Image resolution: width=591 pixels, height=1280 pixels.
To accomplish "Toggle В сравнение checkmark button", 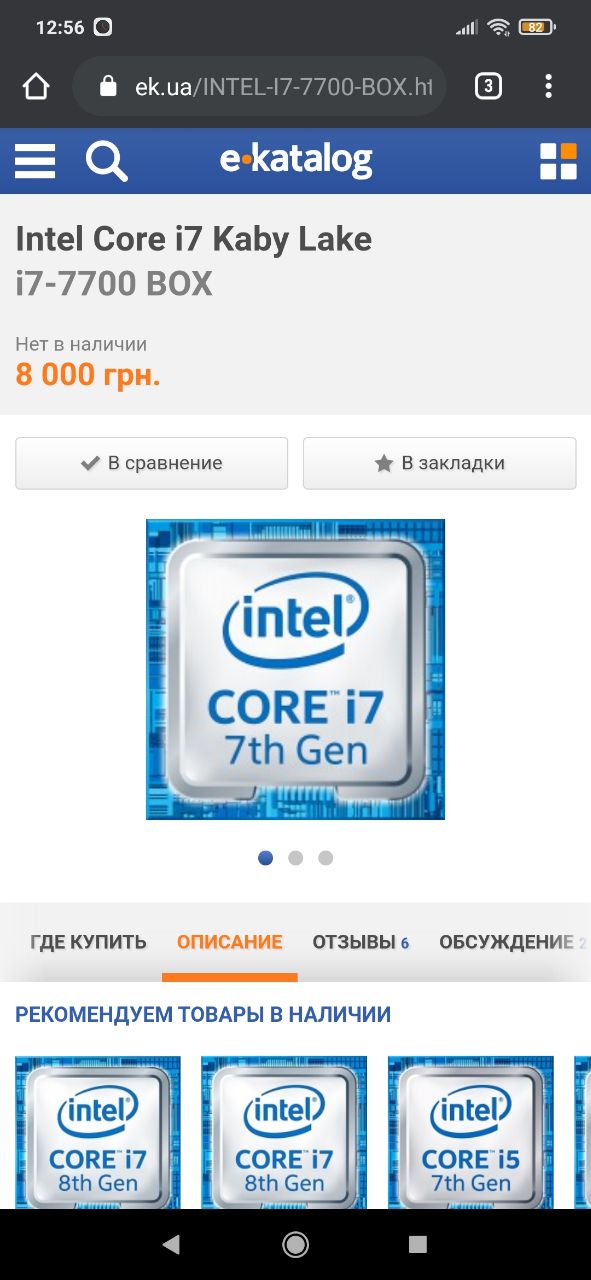I will click(x=152, y=463).
